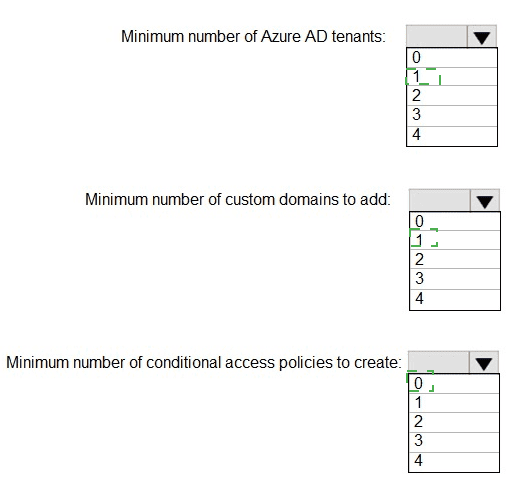507x478 pixels.
Task: Open the Azure AD tenants dropdown arrow
Action: tap(482, 37)
